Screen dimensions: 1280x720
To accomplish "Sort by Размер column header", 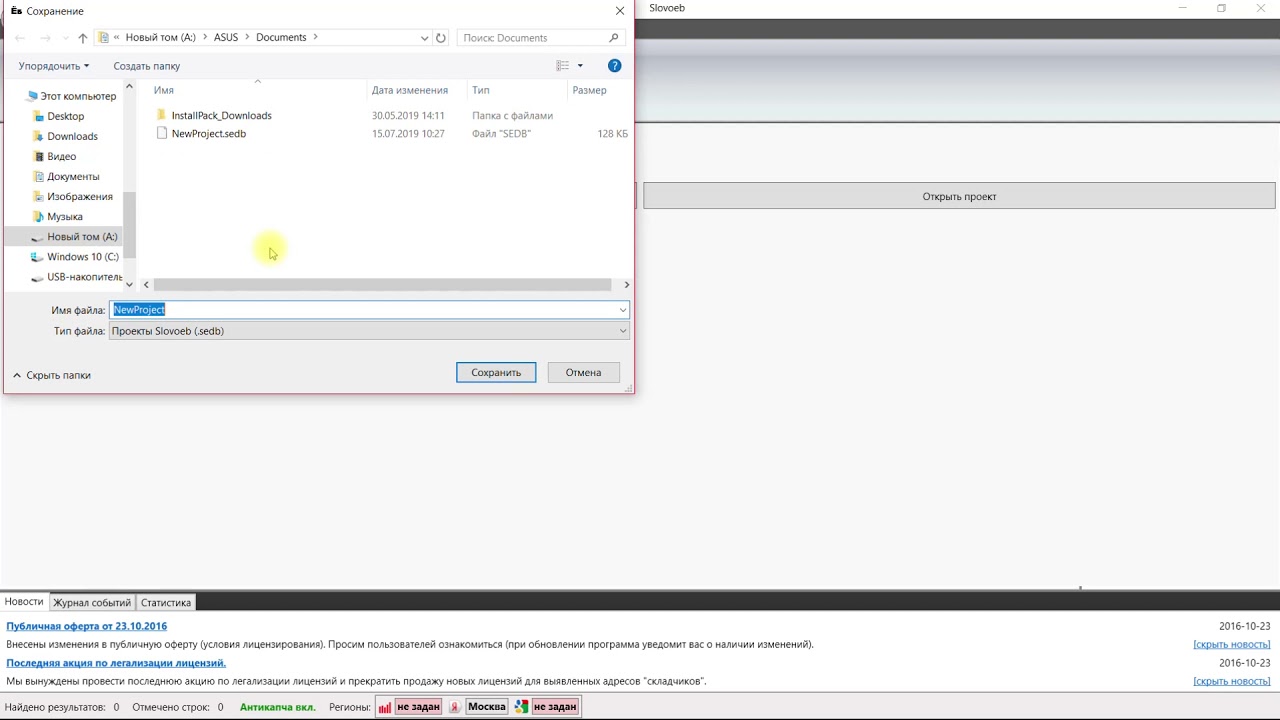I will pos(590,90).
